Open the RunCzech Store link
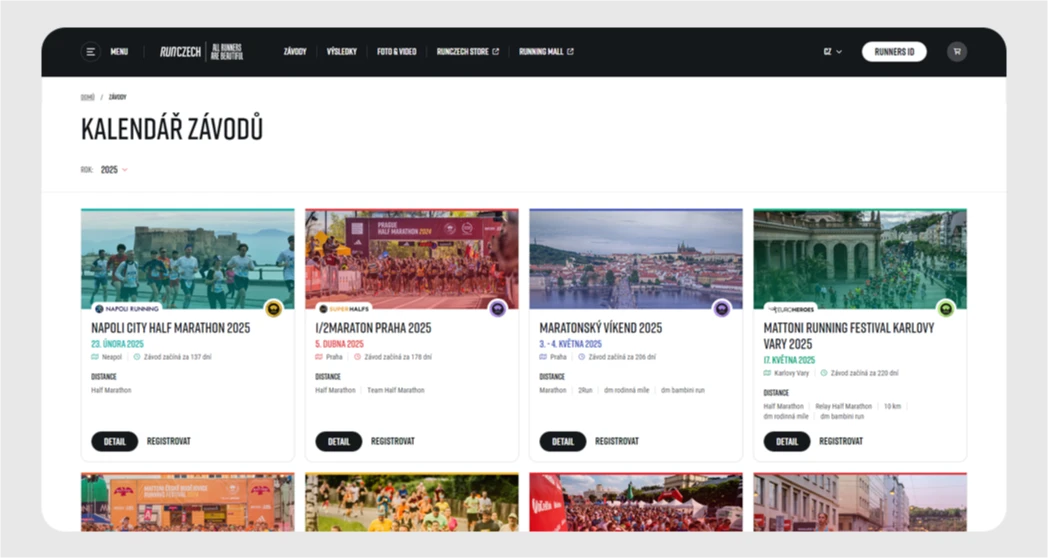Image resolution: width=1048 pixels, height=558 pixels. (468, 51)
